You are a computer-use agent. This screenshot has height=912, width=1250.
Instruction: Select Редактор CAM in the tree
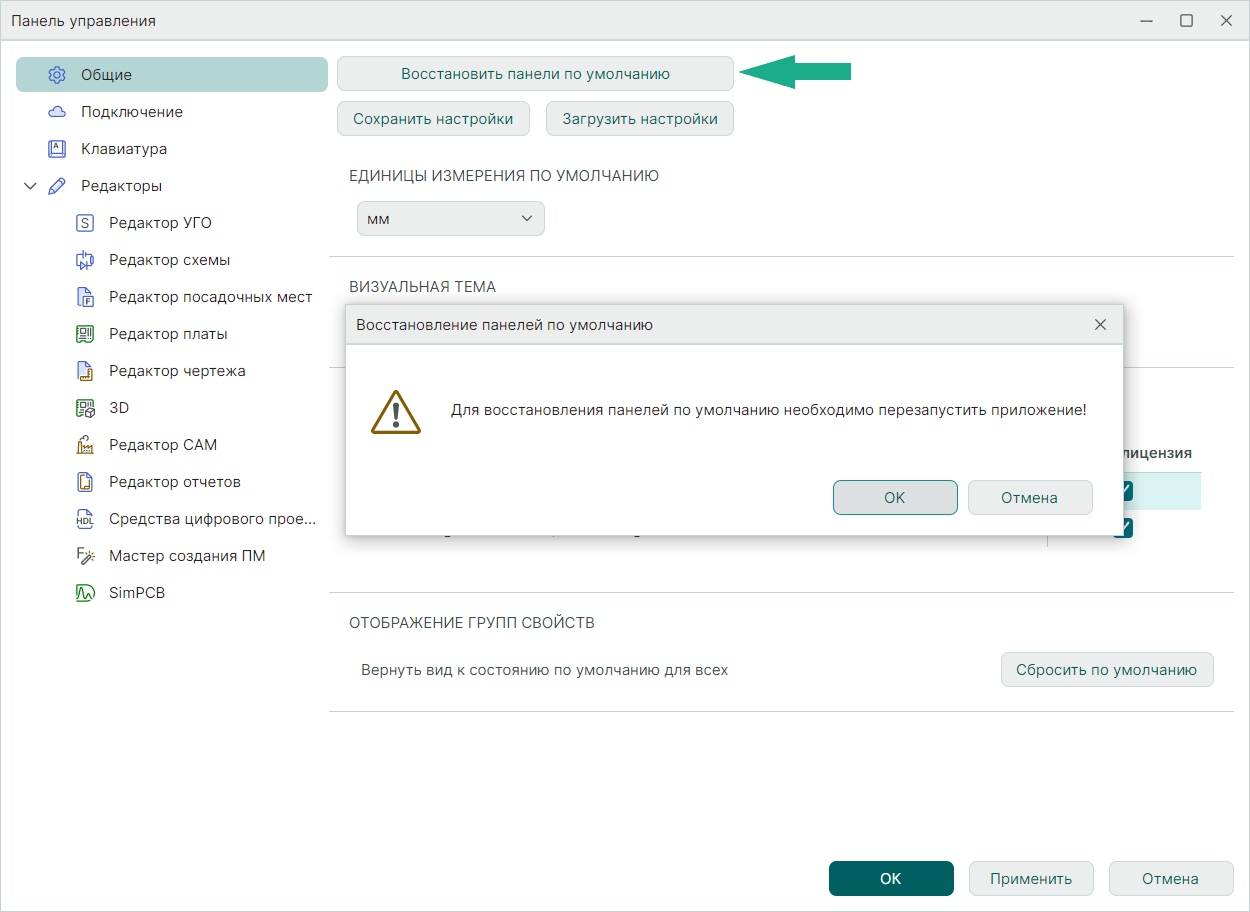coord(163,445)
